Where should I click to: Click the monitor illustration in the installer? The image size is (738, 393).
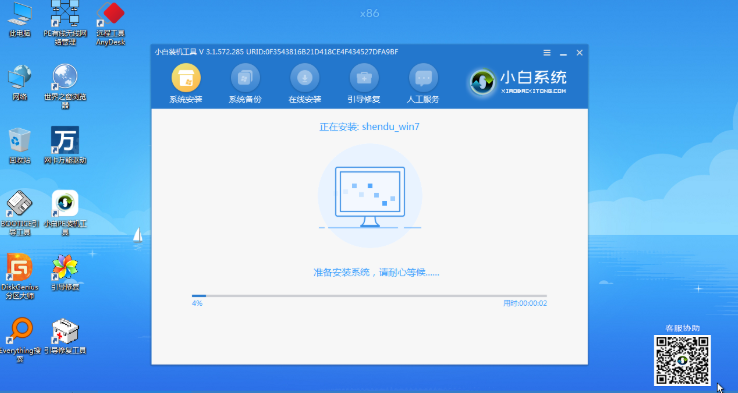click(x=370, y=197)
